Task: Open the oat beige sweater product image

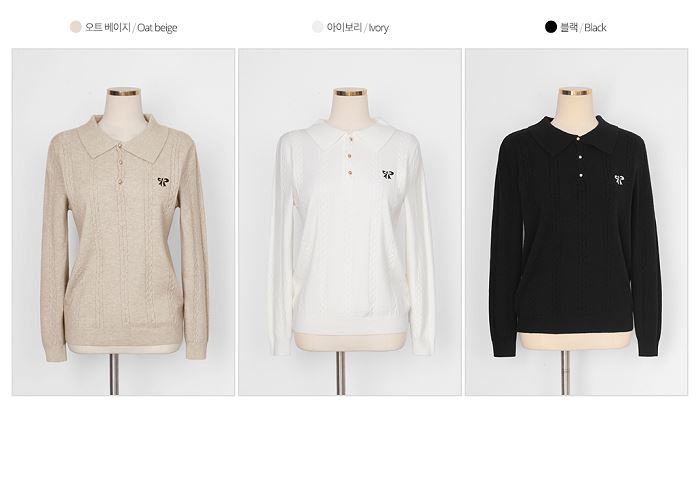Action: (x=123, y=222)
